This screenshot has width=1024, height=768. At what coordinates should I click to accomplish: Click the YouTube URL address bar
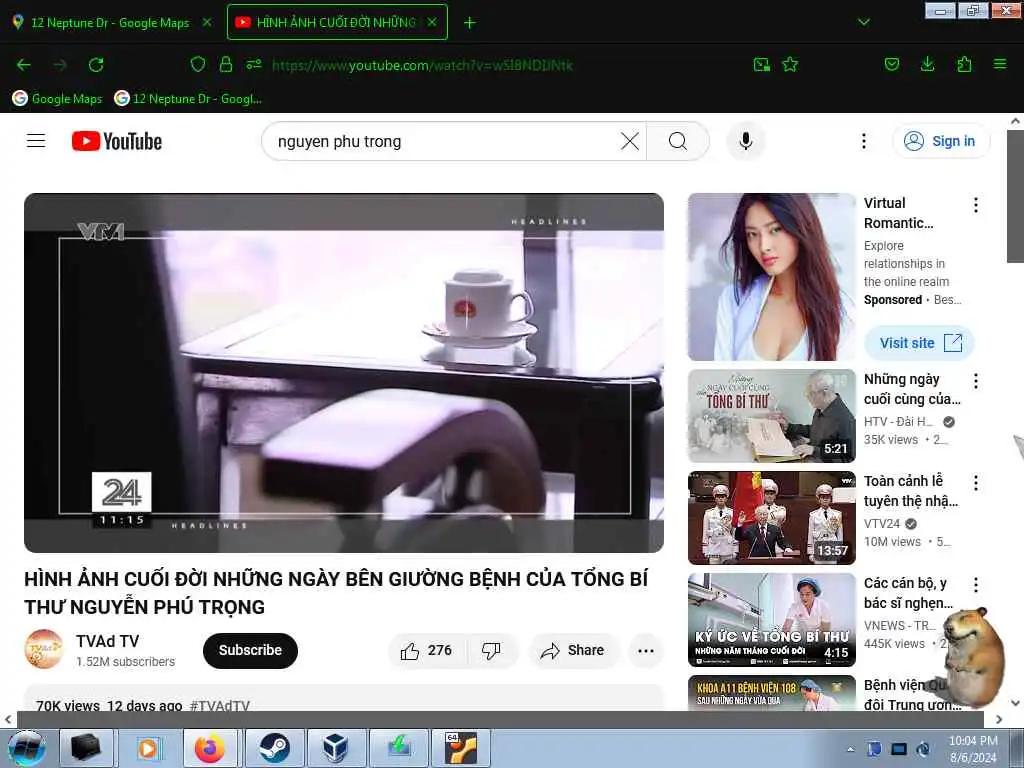point(422,65)
